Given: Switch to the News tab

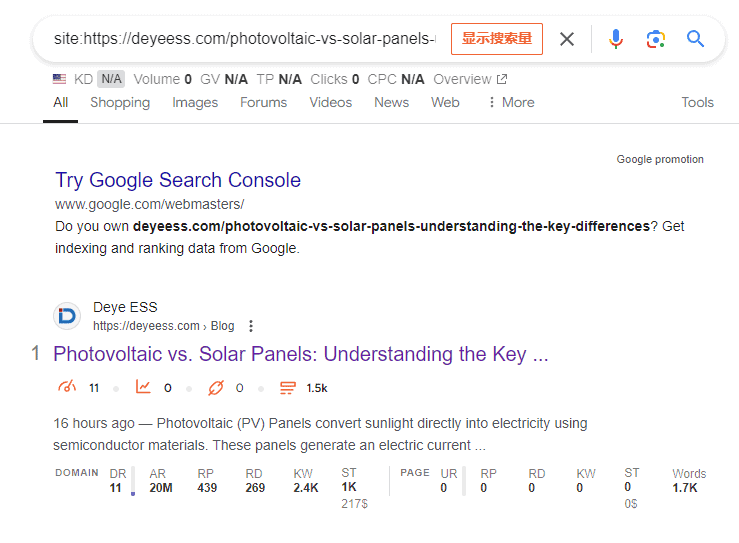Looking at the screenshot, I should point(391,102).
